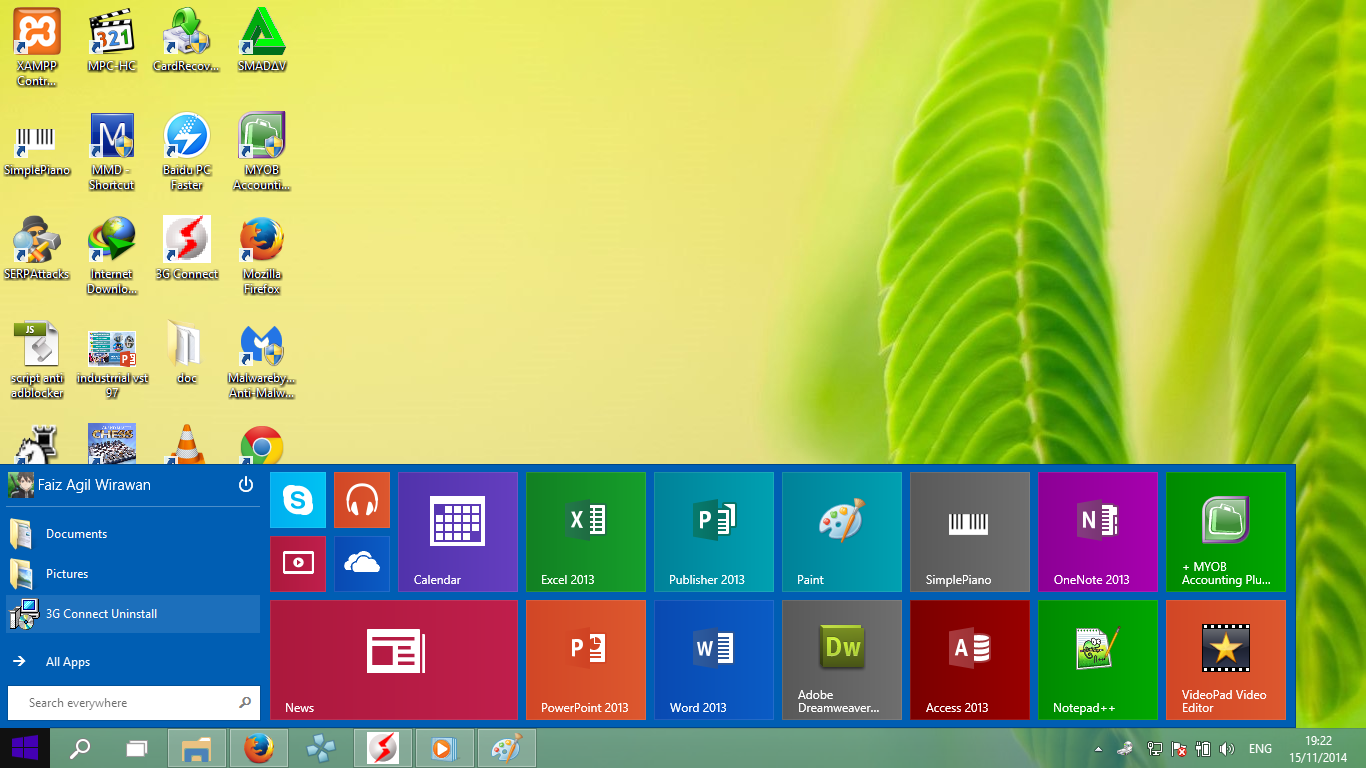Open the Action Center flag icon
Viewport: 1366px width, 768px height.
click(x=1180, y=748)
